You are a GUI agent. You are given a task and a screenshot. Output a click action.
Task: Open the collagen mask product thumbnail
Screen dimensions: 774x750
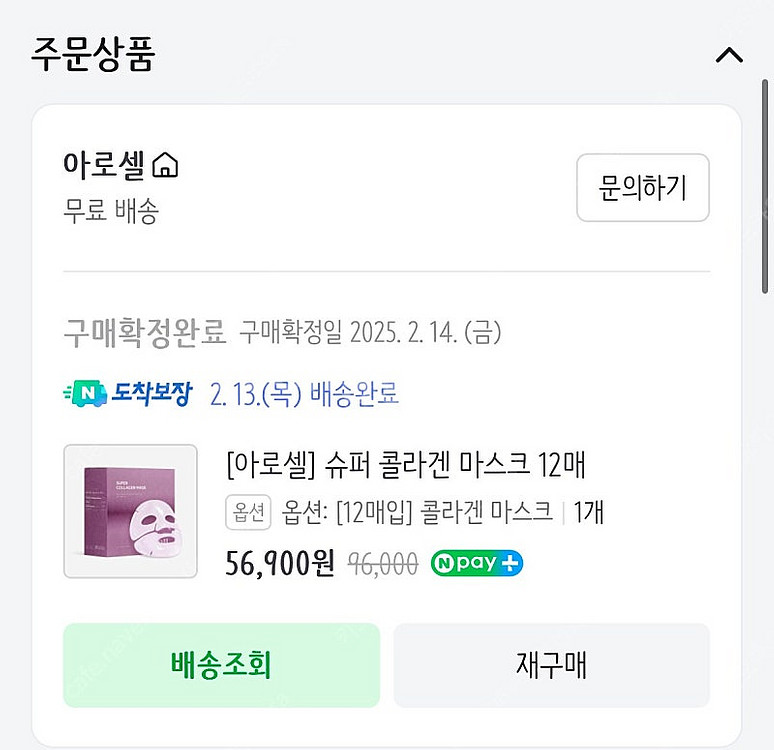(x=130, y=511)
